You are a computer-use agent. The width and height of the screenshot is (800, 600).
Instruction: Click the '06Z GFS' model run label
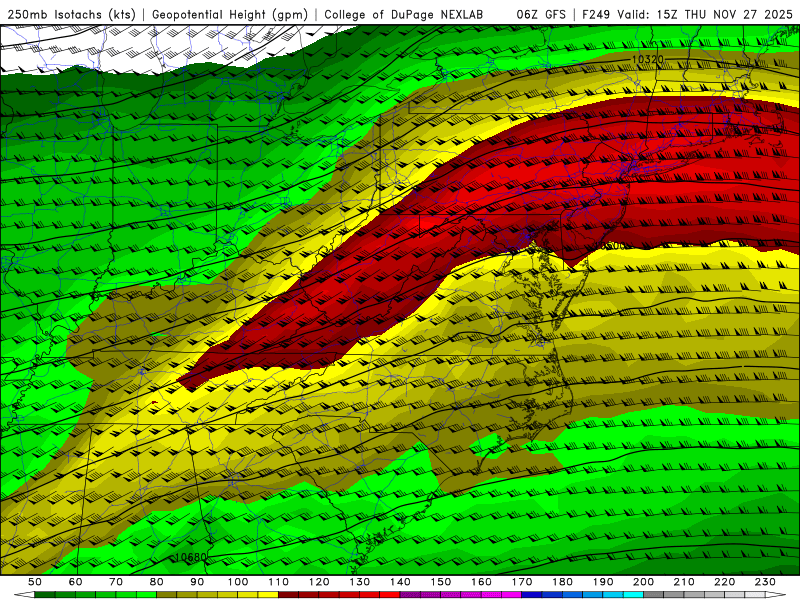pos(541,15)
